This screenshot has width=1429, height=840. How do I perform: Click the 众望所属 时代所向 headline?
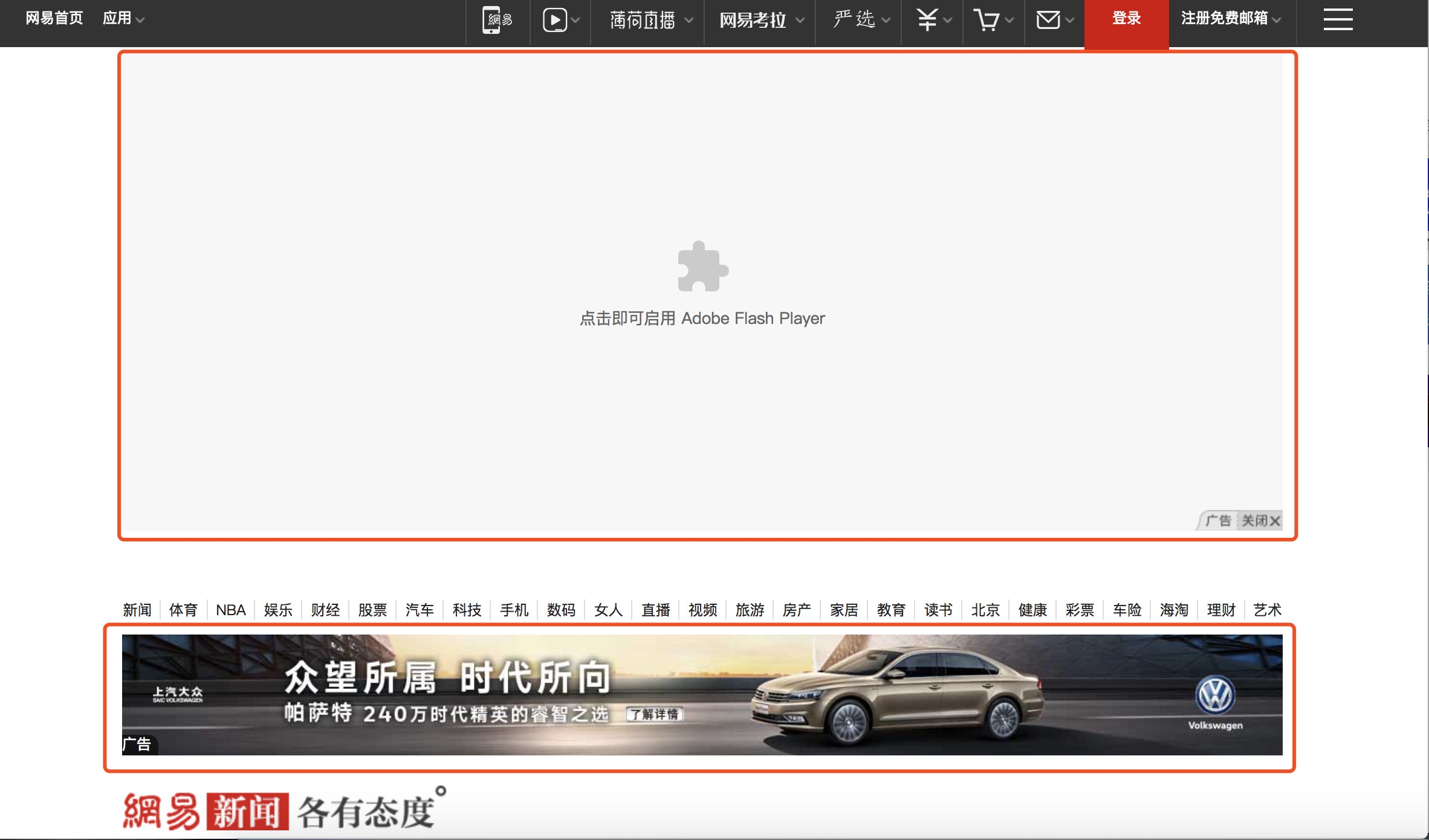point(448,677)
